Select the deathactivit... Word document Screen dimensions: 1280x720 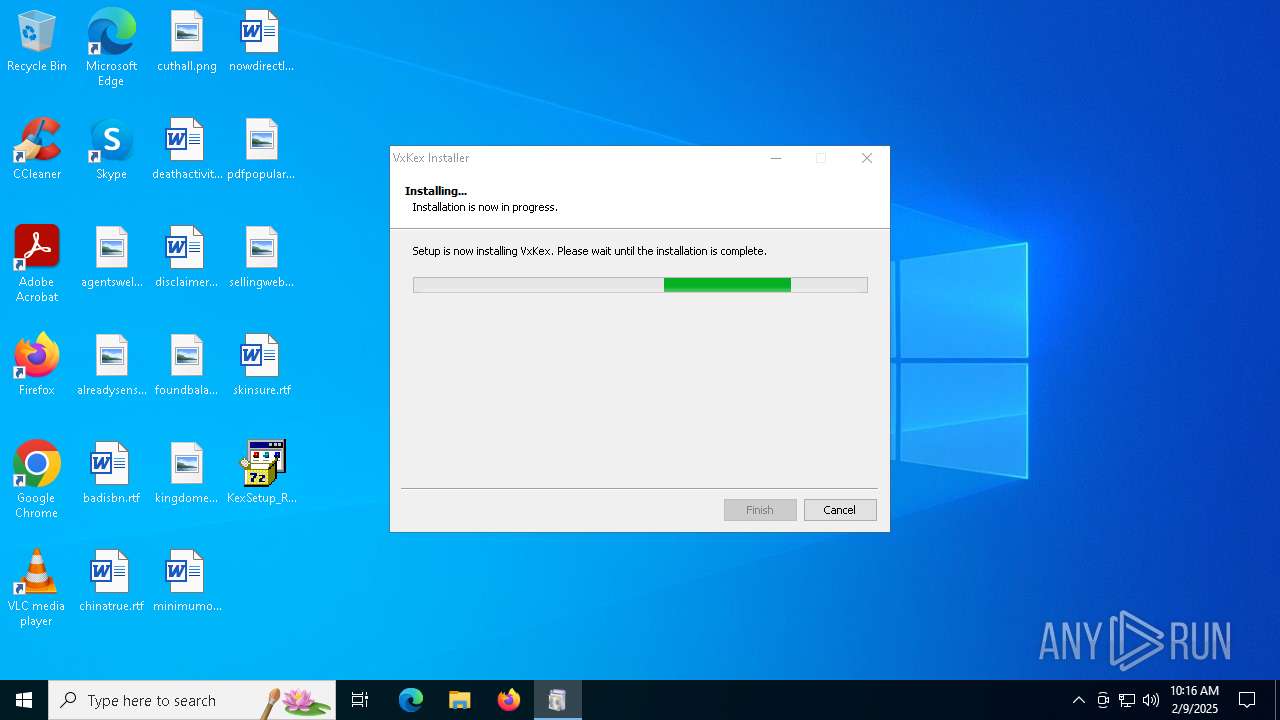pyautogui.click(x=186, y=150)
